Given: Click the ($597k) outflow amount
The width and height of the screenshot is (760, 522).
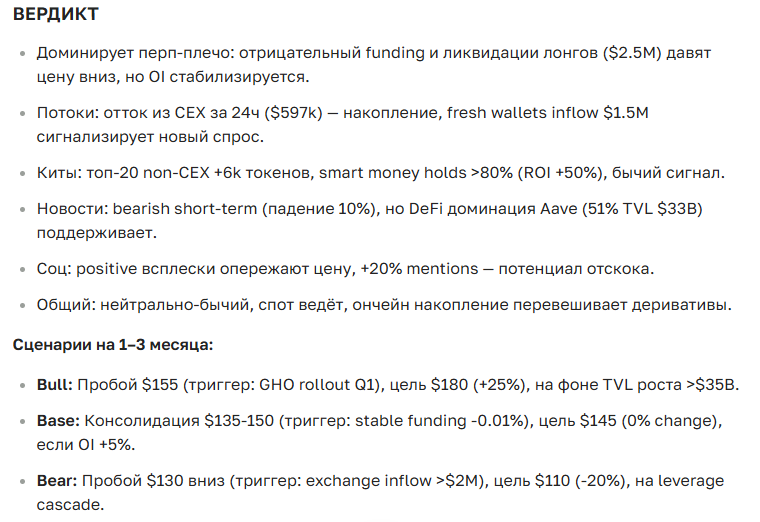Looking at the screenshot, I should click(x=299, y=113).
